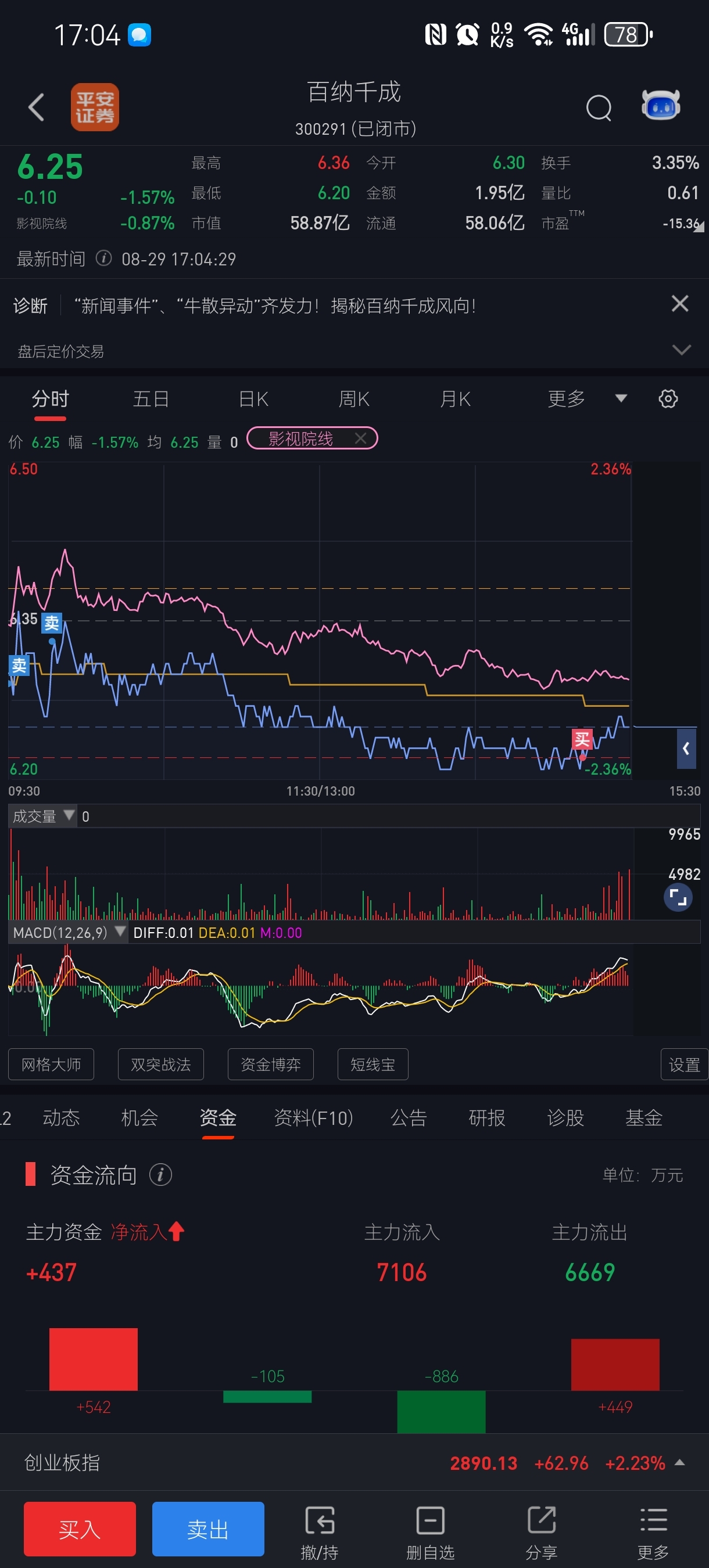Screen dimensions: 709x1568
Task: Tap message notification icon in status bar
Action: click(x=139, y=35)
